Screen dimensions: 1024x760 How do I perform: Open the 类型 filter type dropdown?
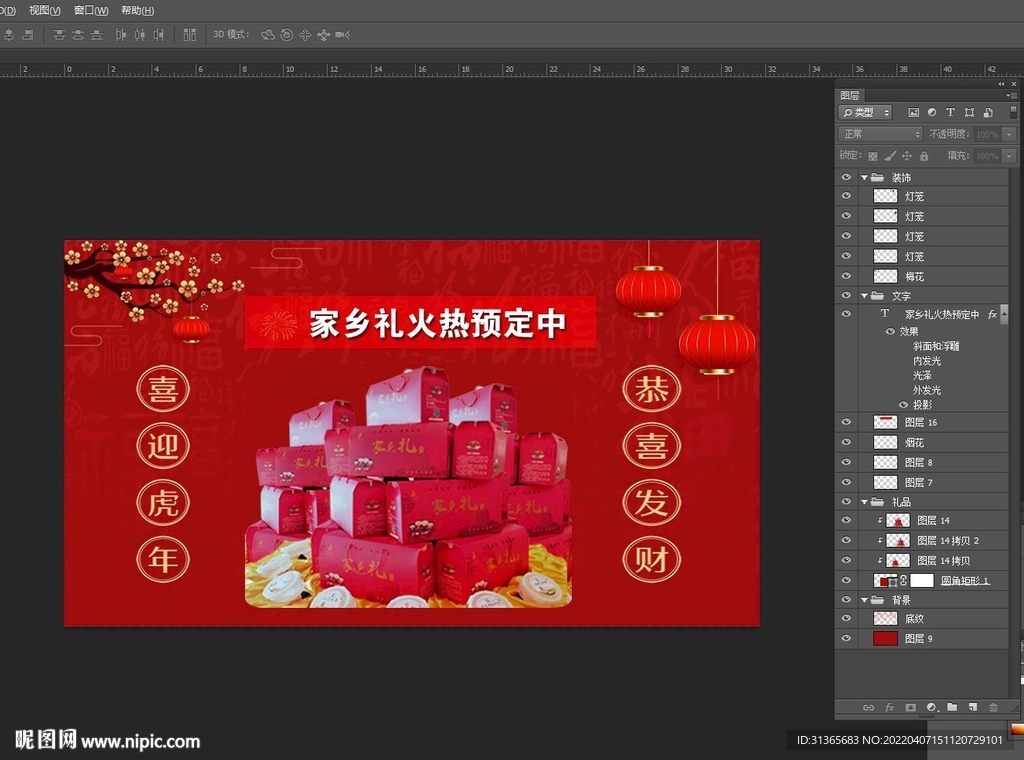click(x=865, y=112)
